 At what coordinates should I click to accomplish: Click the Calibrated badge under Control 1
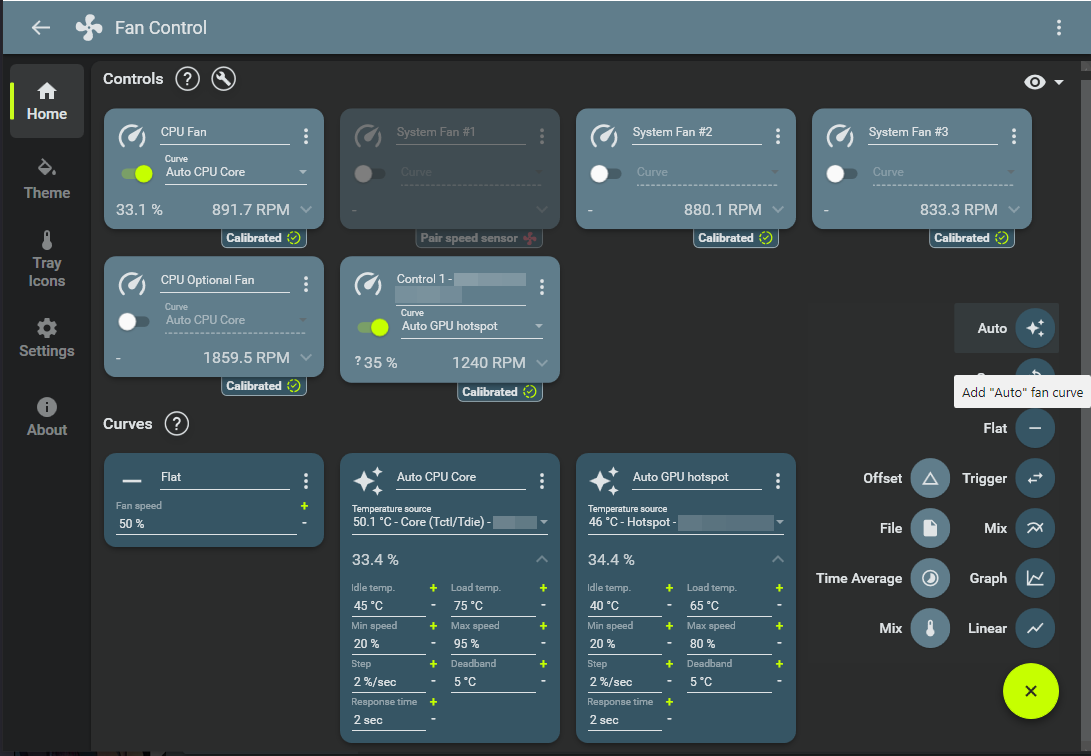point(500,392)
